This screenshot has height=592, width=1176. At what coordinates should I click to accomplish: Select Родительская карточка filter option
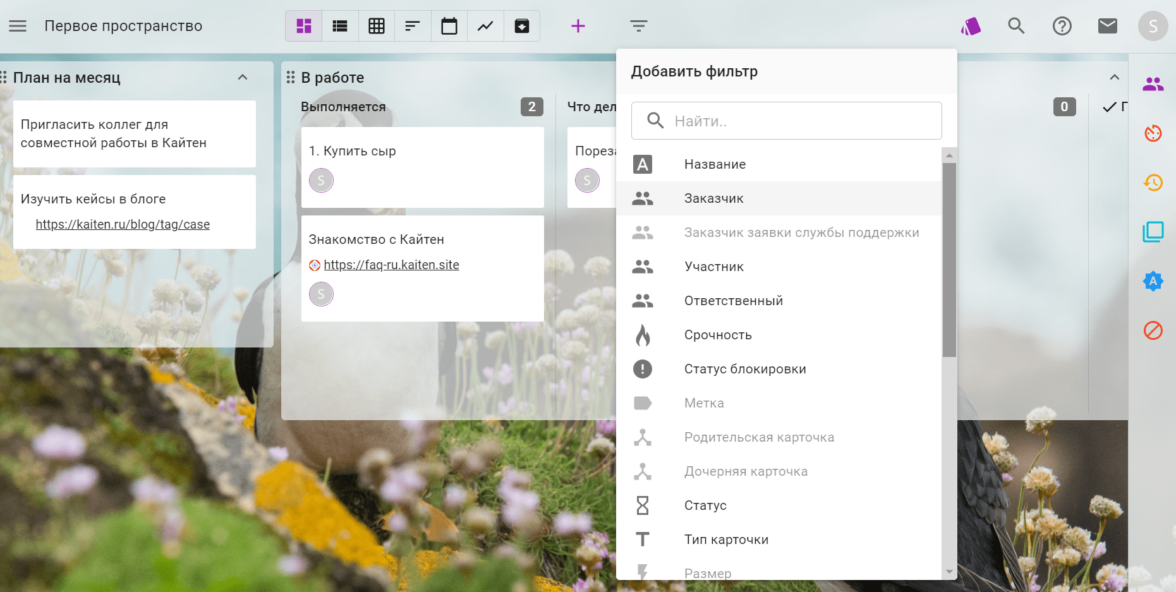pos(779,437)
